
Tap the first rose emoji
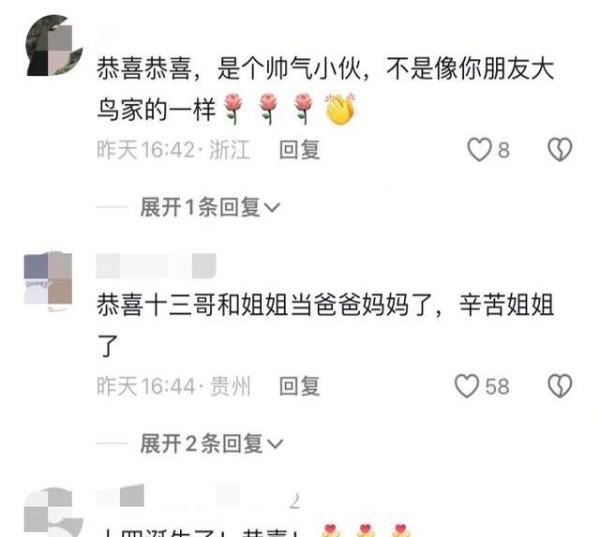pyautogui.click(x=233, y=109)
